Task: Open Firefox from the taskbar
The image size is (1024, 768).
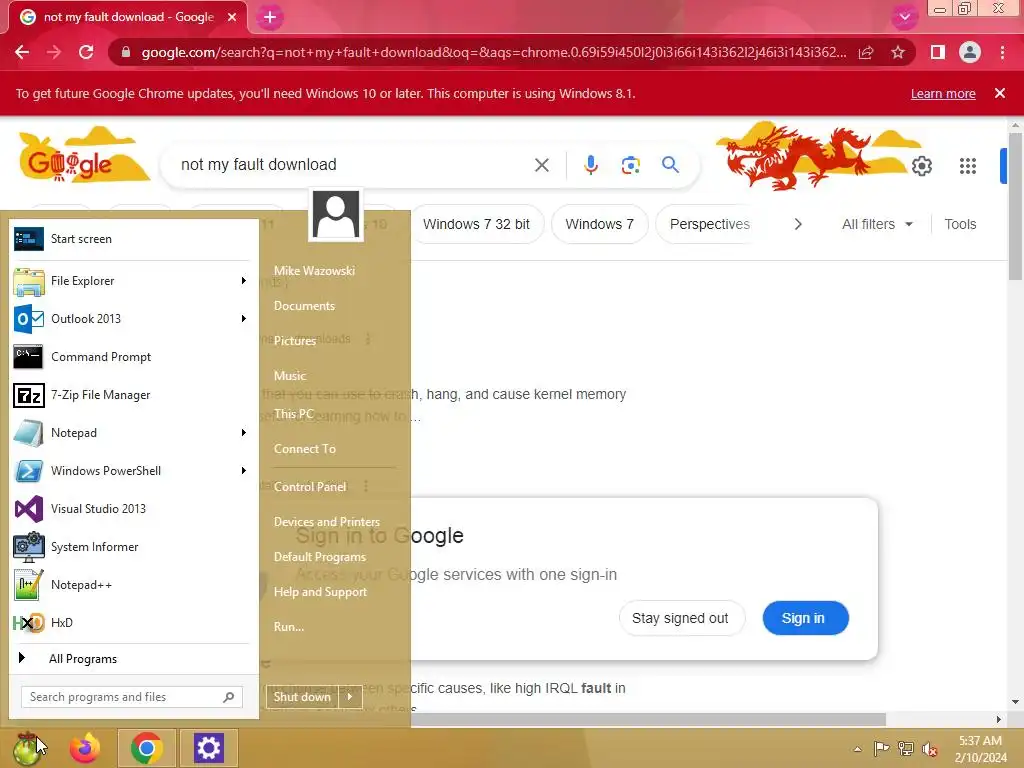Action: [85, 748]
